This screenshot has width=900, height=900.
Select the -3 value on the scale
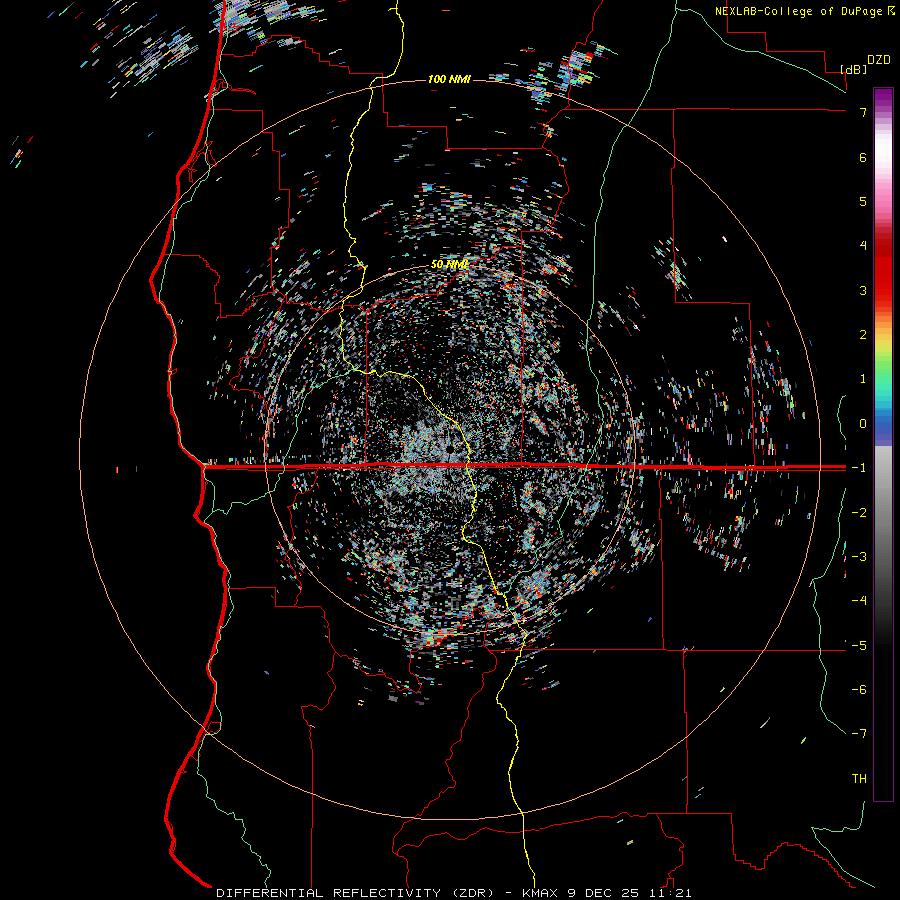(x=859, y=556)
